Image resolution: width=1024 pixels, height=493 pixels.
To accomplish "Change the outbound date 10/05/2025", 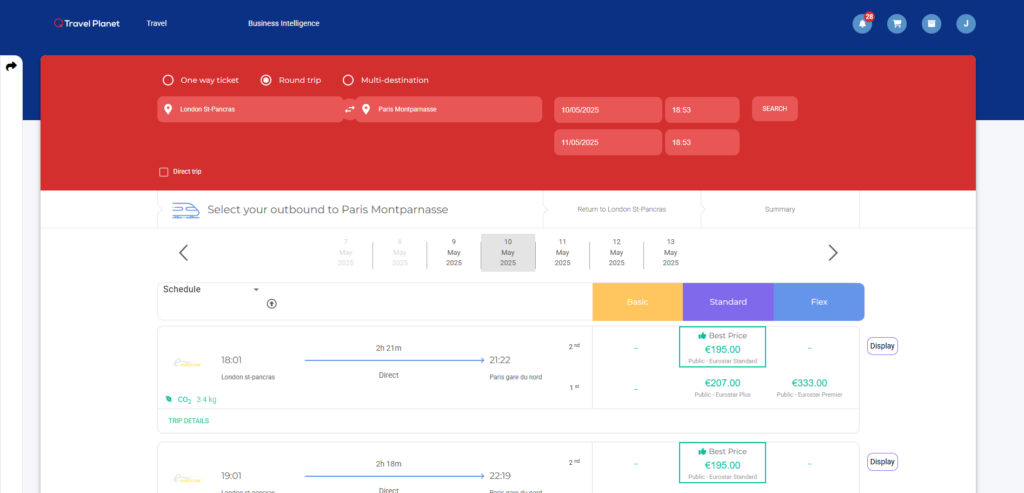I will 608,110.
